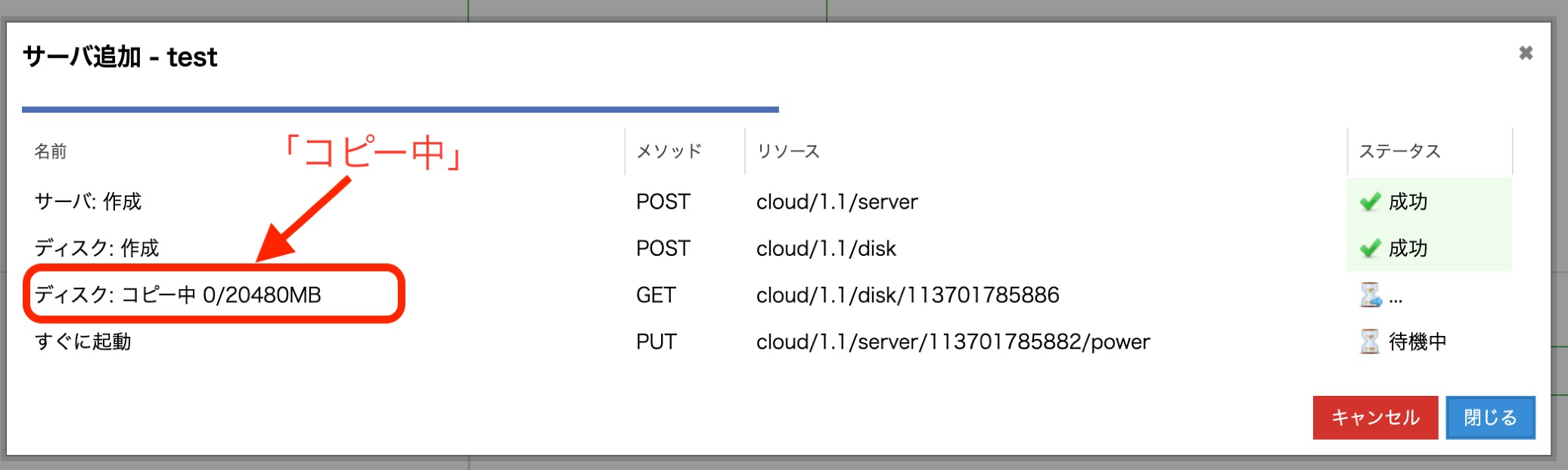
Task: Select the リソース column header
Action: click(x=788, y=151)
